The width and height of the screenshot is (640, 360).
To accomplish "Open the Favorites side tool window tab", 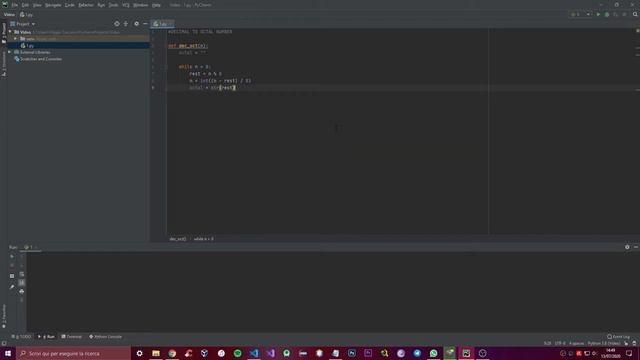I will (4, 316).
